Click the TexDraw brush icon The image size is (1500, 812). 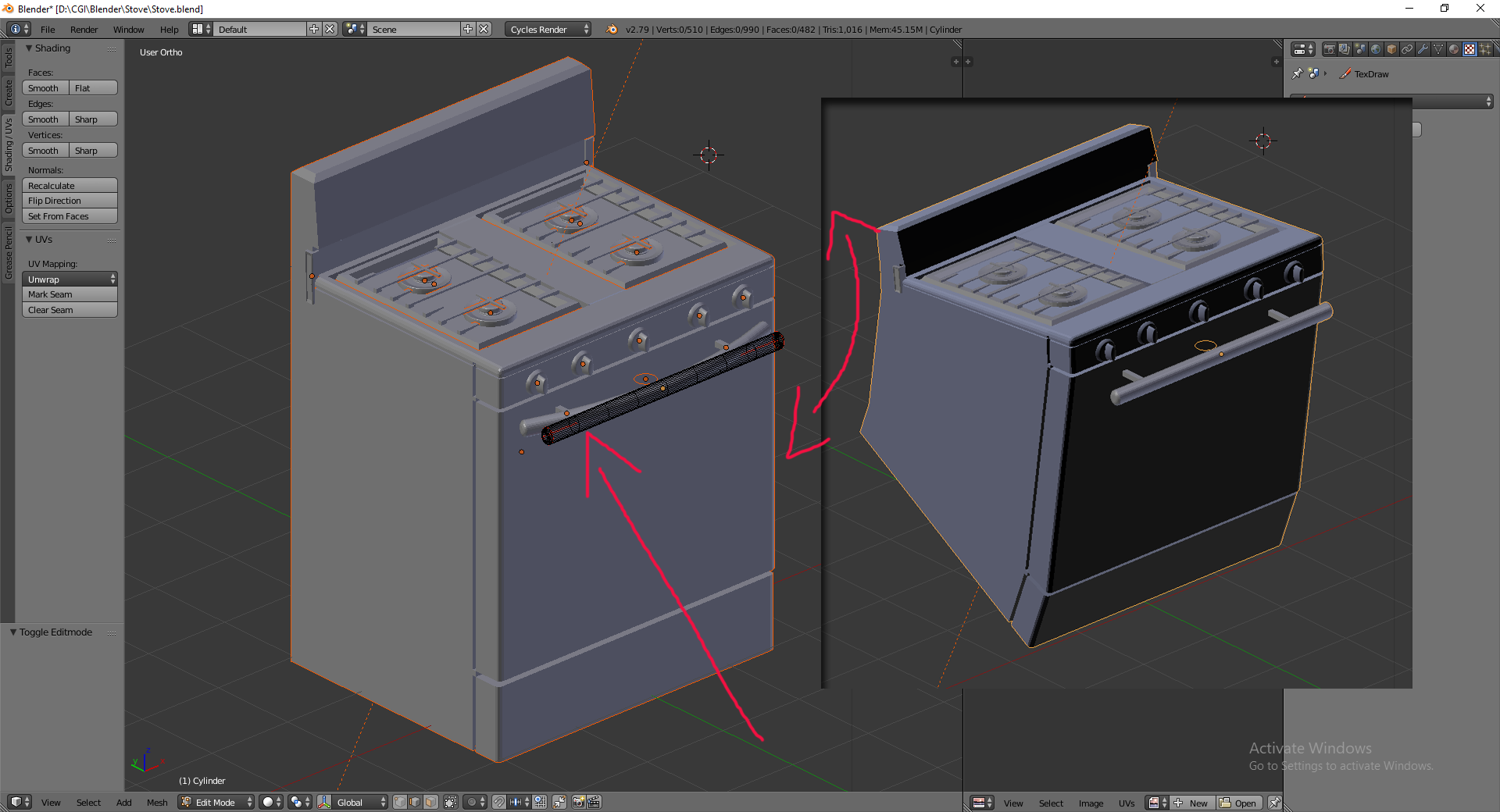point(1345,73)
